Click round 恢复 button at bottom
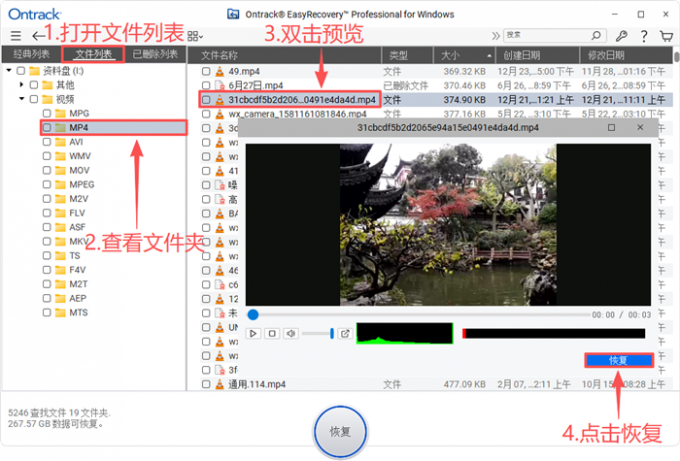The width and height of the screenshot is (680, 461). pyautogui.click(x=340, y=432)
